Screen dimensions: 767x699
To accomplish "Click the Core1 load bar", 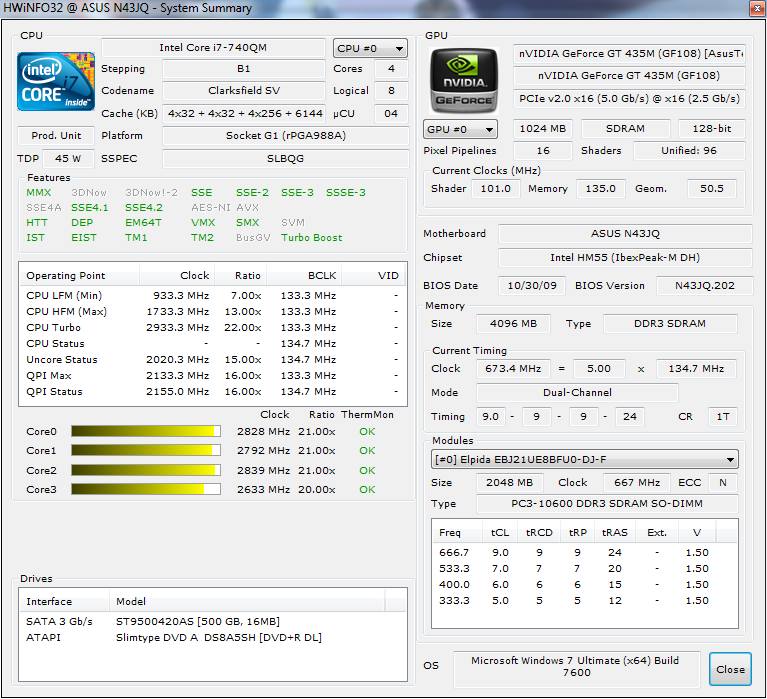I will pyautogui.click(x=146, y=450).
